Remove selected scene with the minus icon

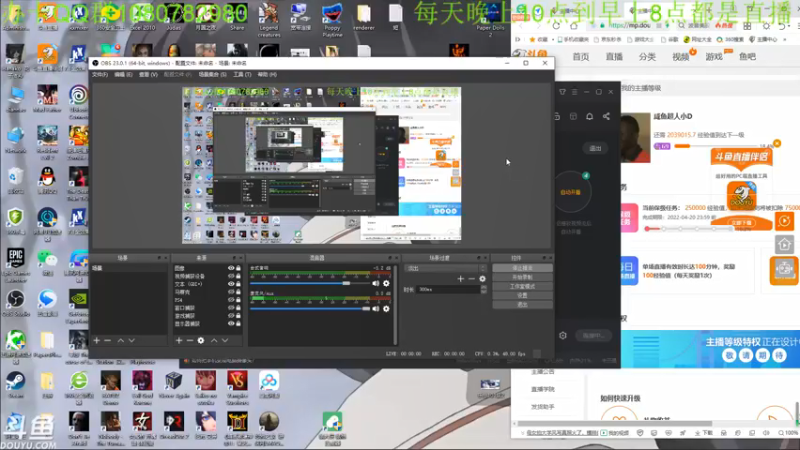[108, 340]
